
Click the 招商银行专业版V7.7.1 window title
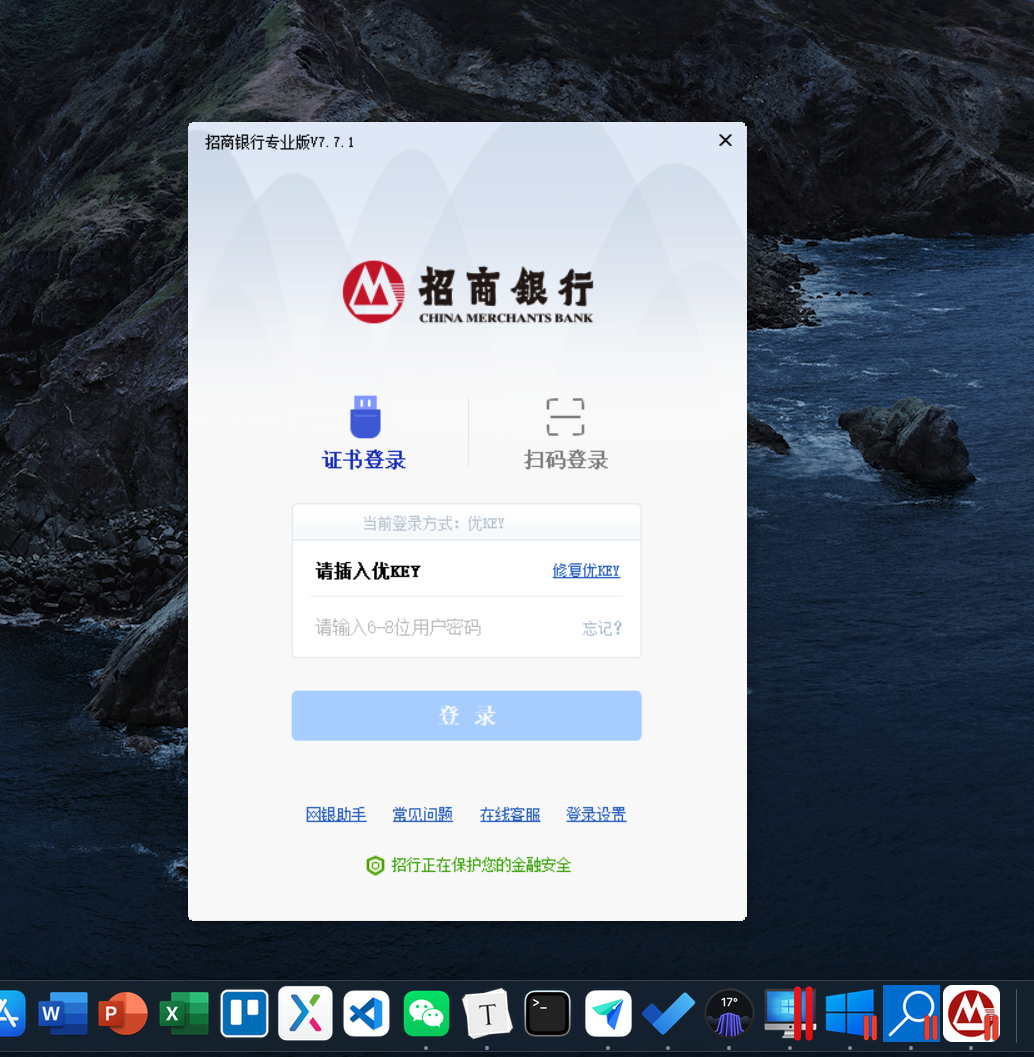pyautogui.click(x=279, y=142)
